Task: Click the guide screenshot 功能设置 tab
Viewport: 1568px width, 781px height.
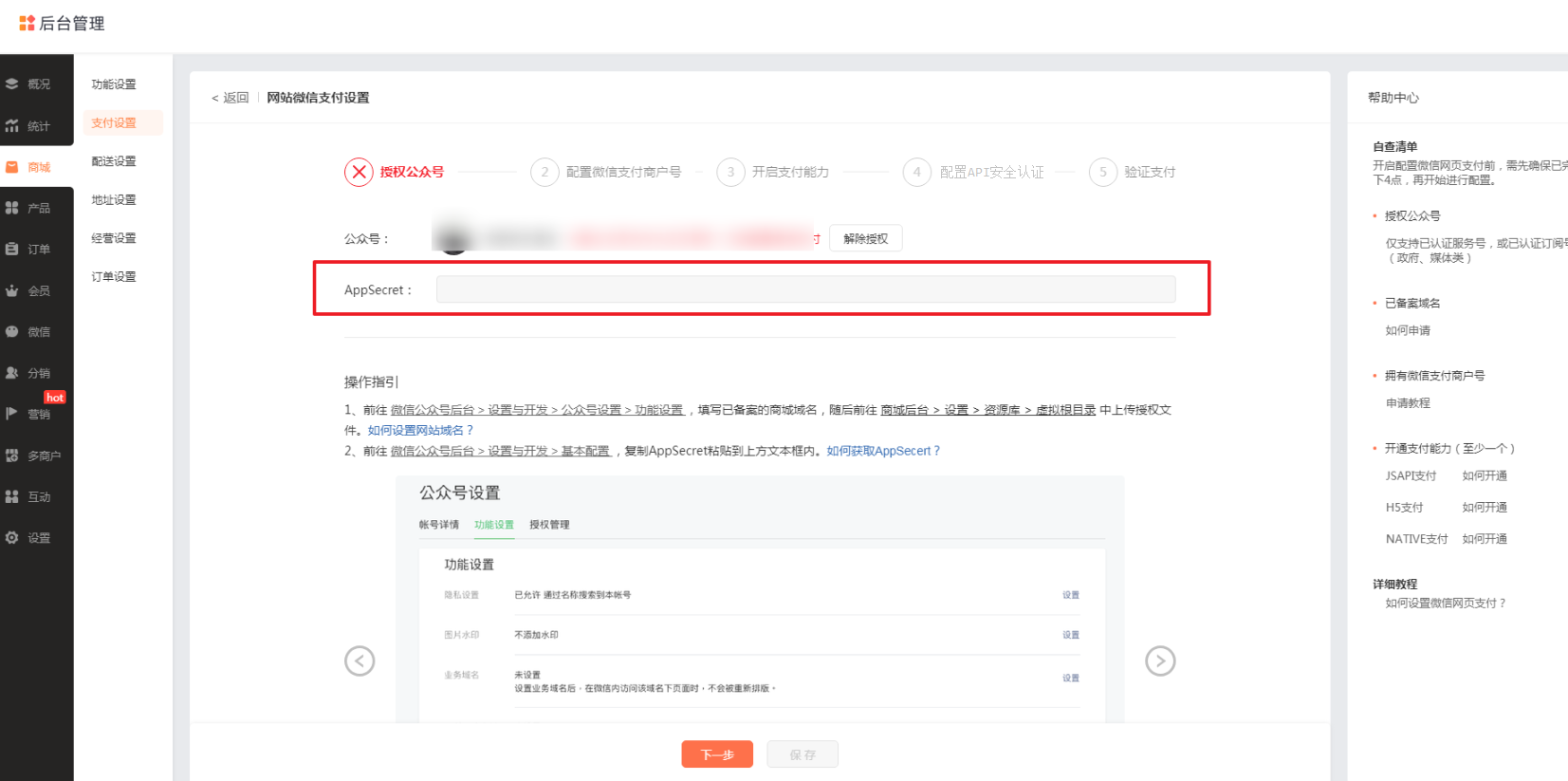Action: pos(494,525)
